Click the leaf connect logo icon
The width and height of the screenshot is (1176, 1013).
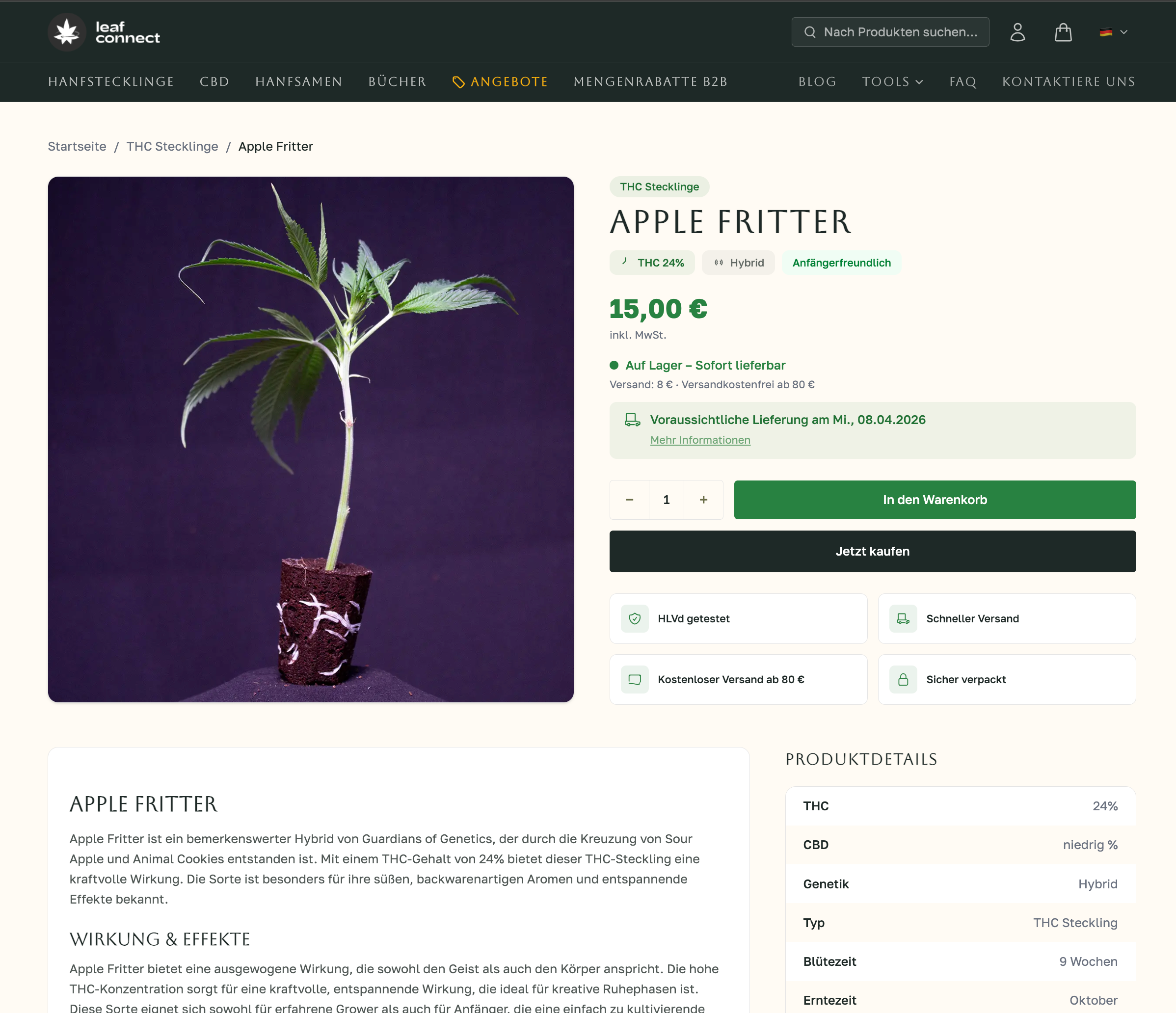(67, 32)
